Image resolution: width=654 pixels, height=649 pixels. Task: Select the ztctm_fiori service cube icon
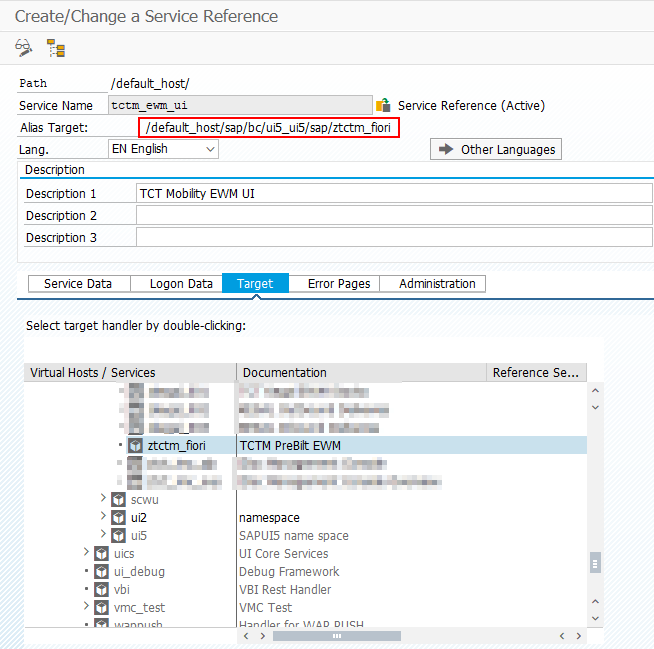click(x=135, y=445)
